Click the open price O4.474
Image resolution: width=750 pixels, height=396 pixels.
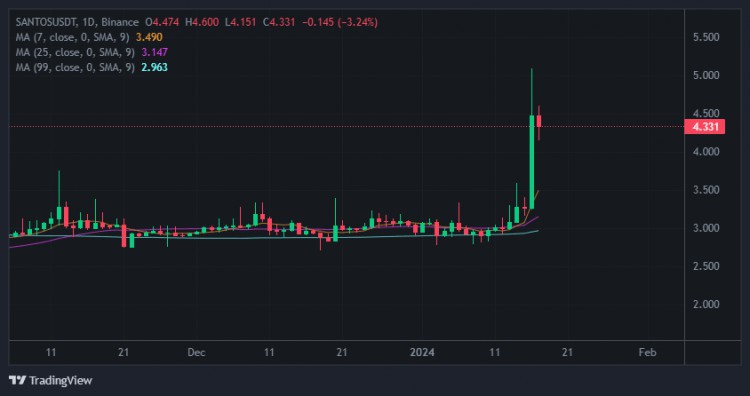pos(162,22)
